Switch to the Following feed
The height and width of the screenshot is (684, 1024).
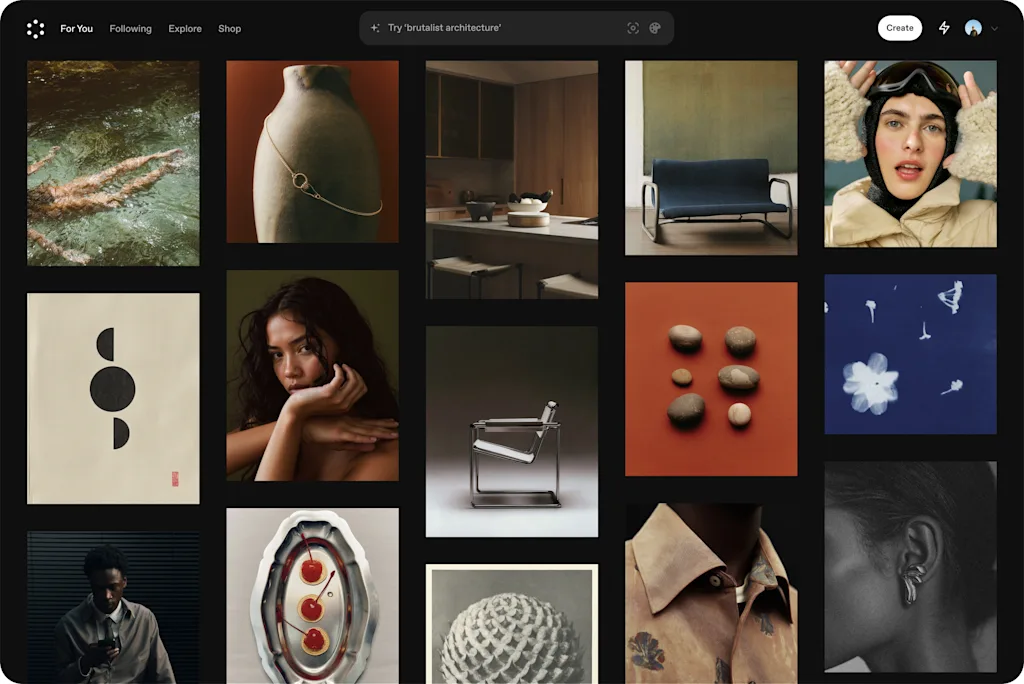(x=130, y=29)
